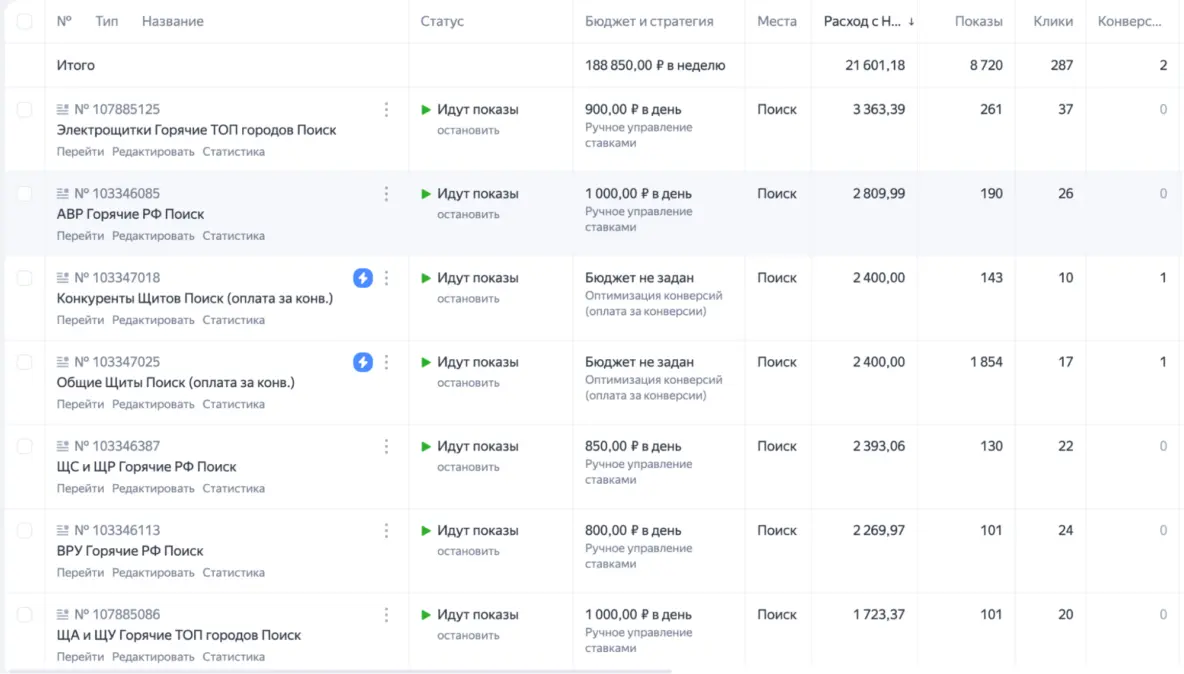Click the horizontal scrollbar at the table bottom
Screen dimensions: 1184x674
tap(340, 671)
